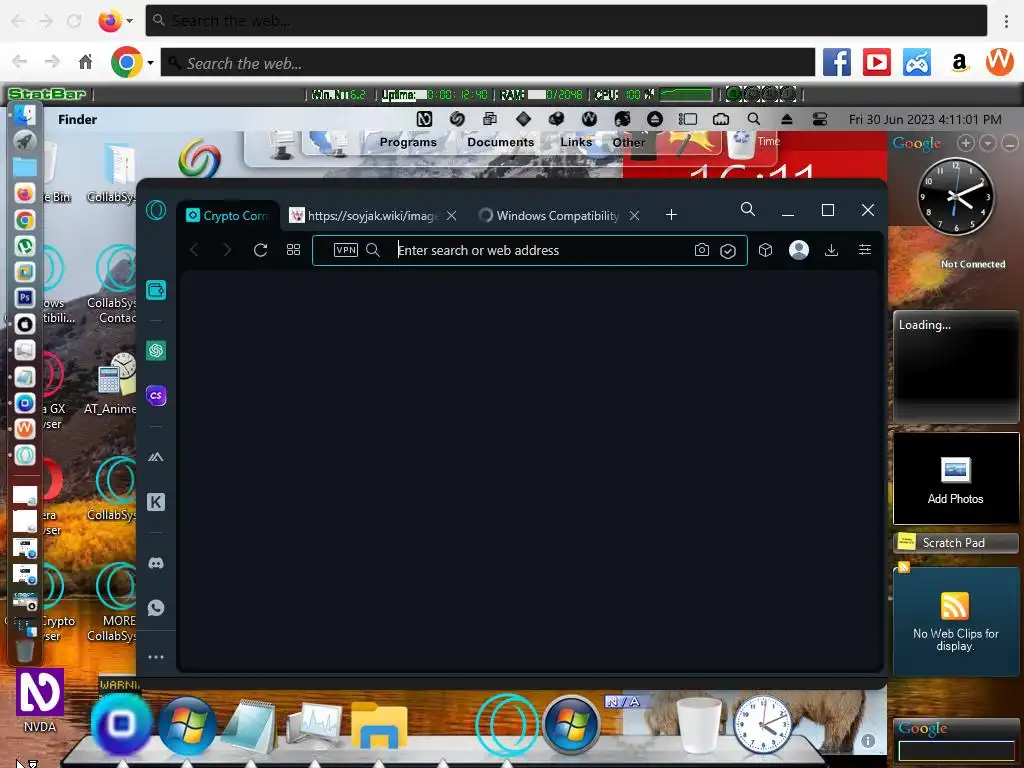Click the StatBar logo label
This screenshot has height=768, width=1024.
pyautogui.click(x=46, y=95)
